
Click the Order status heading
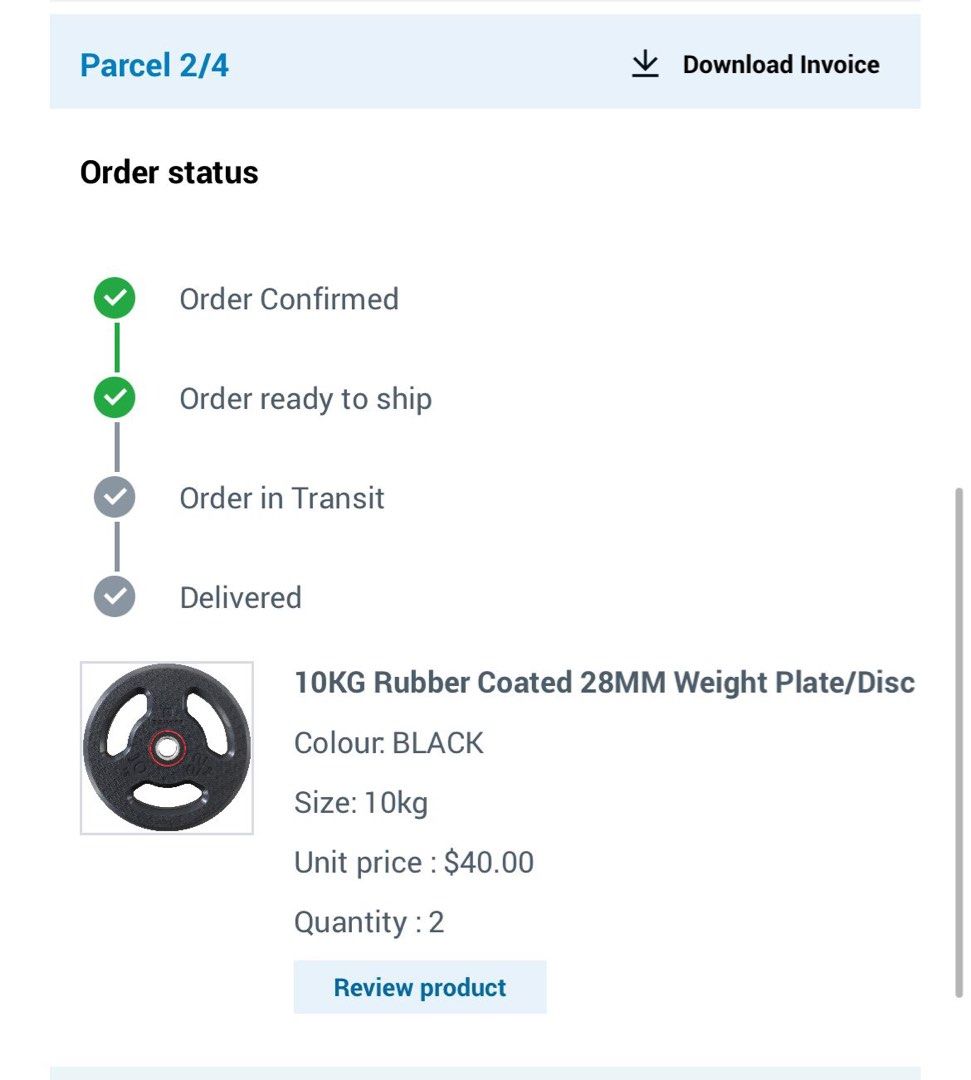[x=169, y=173]
